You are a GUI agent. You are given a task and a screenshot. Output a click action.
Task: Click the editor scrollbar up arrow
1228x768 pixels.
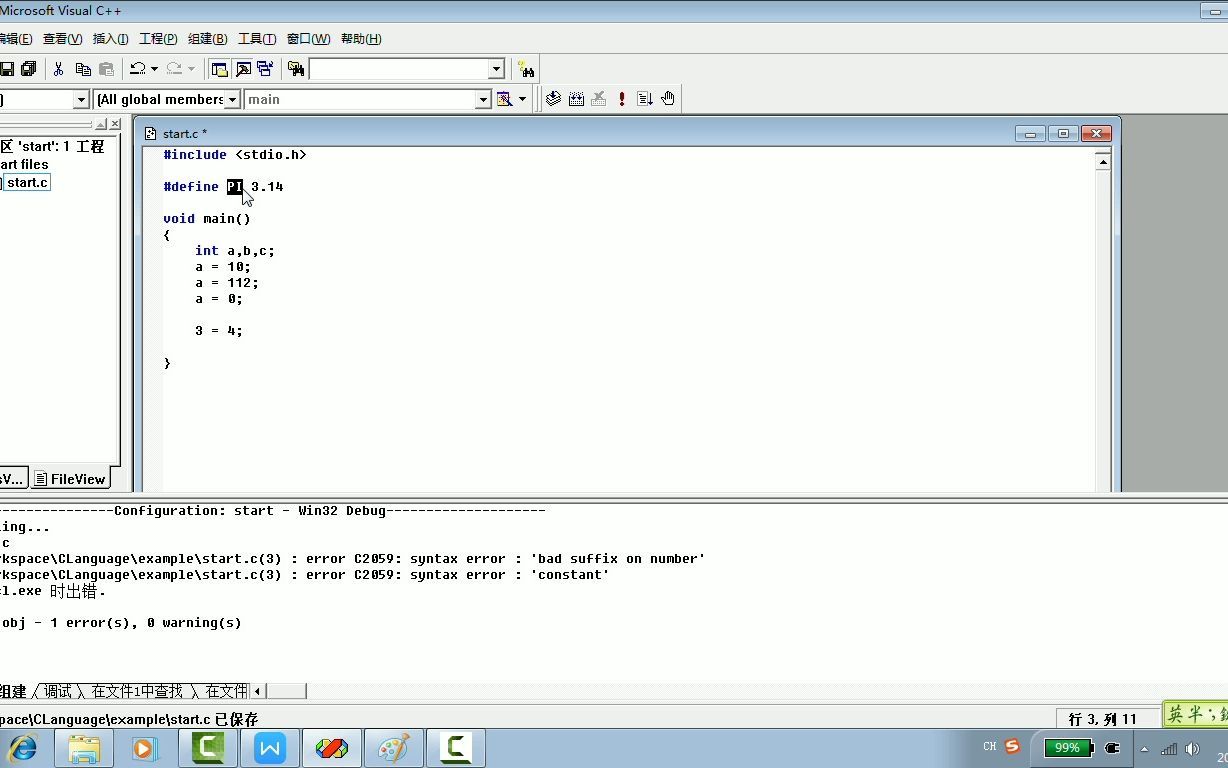click(1103, 161)
